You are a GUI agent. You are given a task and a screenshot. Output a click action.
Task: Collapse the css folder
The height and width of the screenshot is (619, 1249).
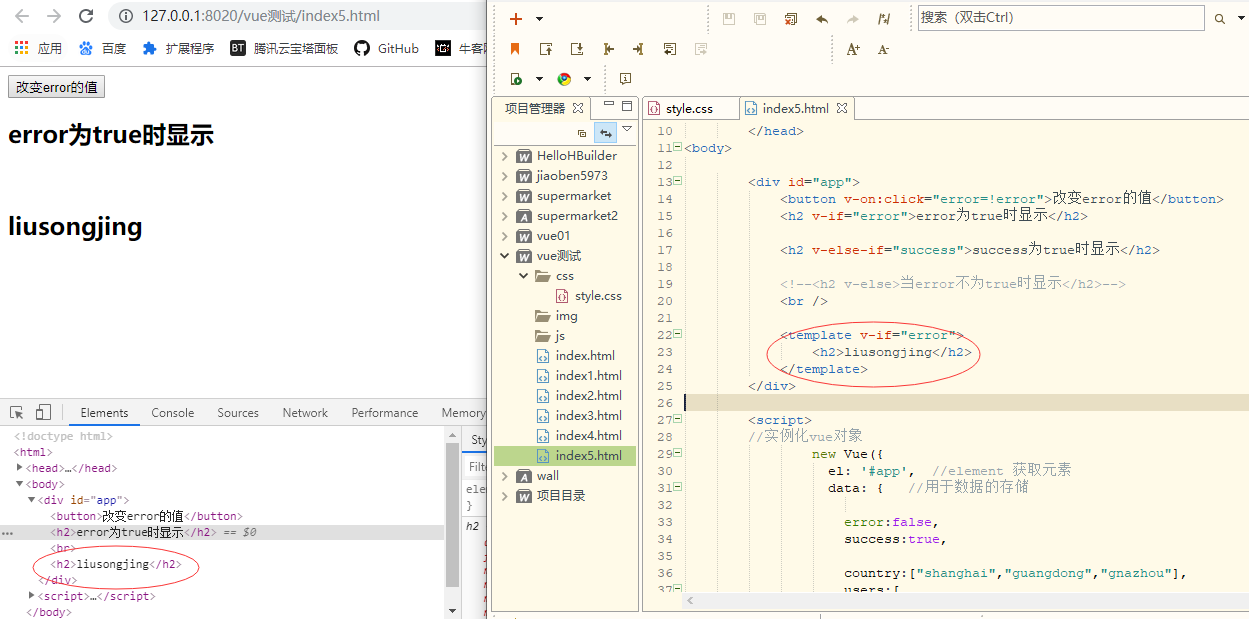(523, 276)
